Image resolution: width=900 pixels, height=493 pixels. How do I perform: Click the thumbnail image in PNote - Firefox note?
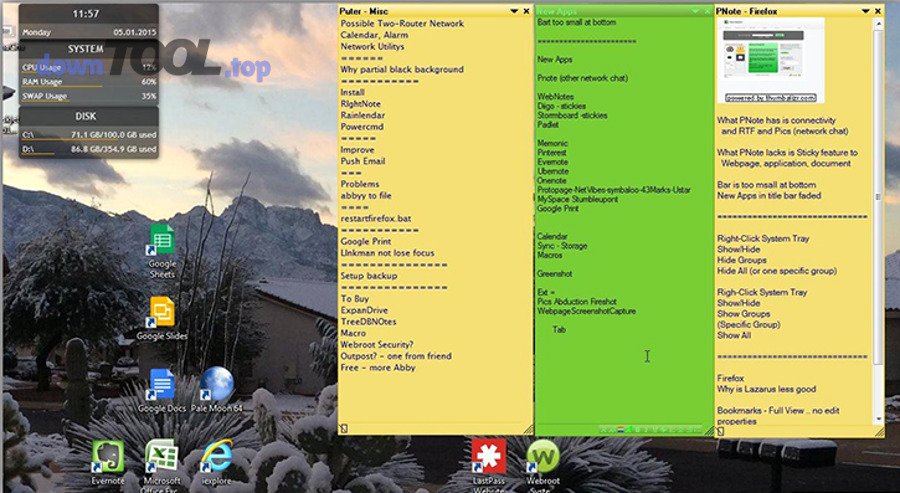click(770, 58)
